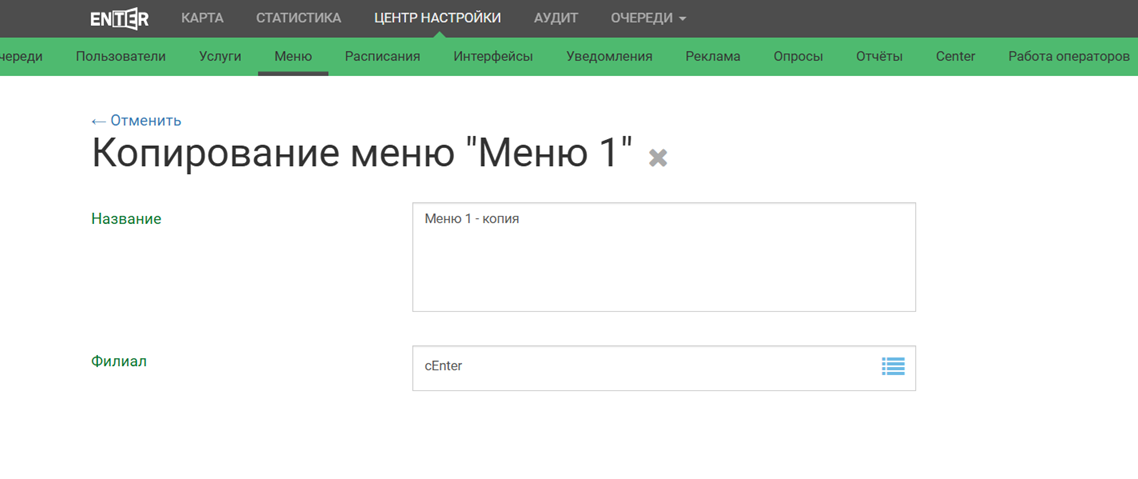Expand the ОЧЕРЕДИ dropdown menu
Viewport: 1138px width, 479px height.
tap(648, 18)
